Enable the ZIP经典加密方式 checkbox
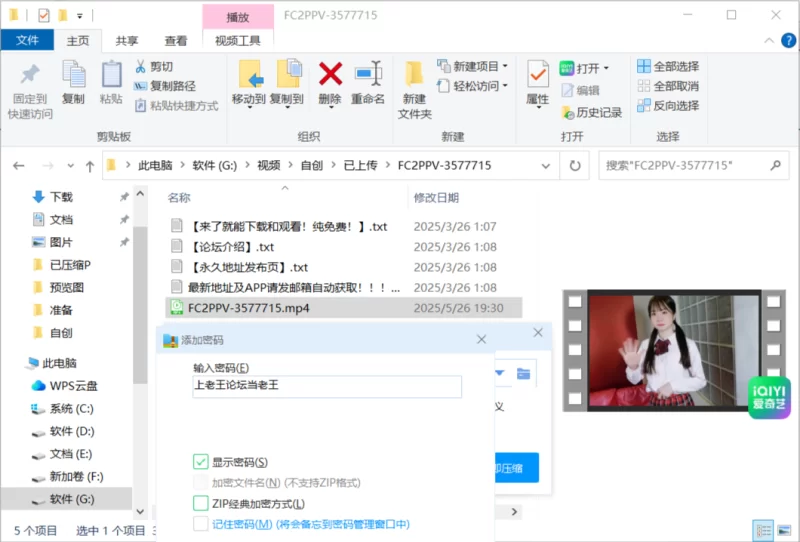800x542 pixels. pyautogui.click(x=201, y=504)
